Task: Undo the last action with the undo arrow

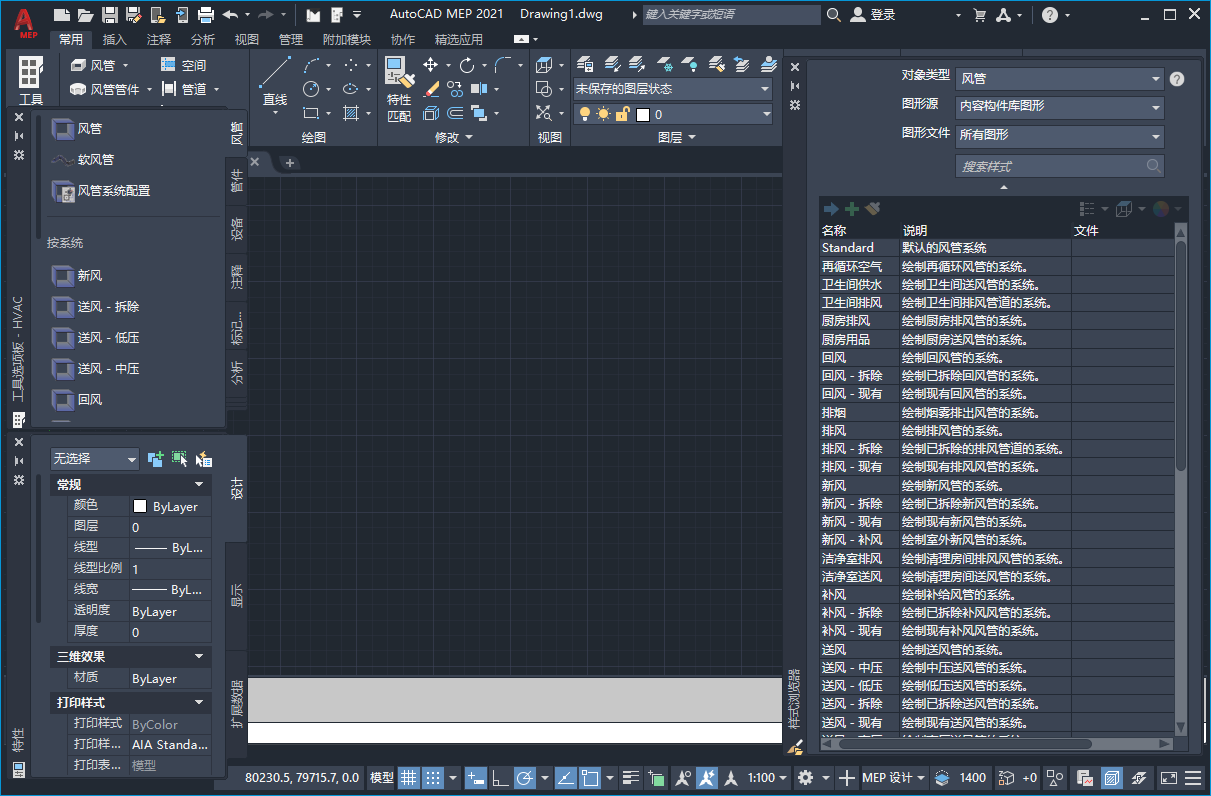Action: click(x=230, y=15)
